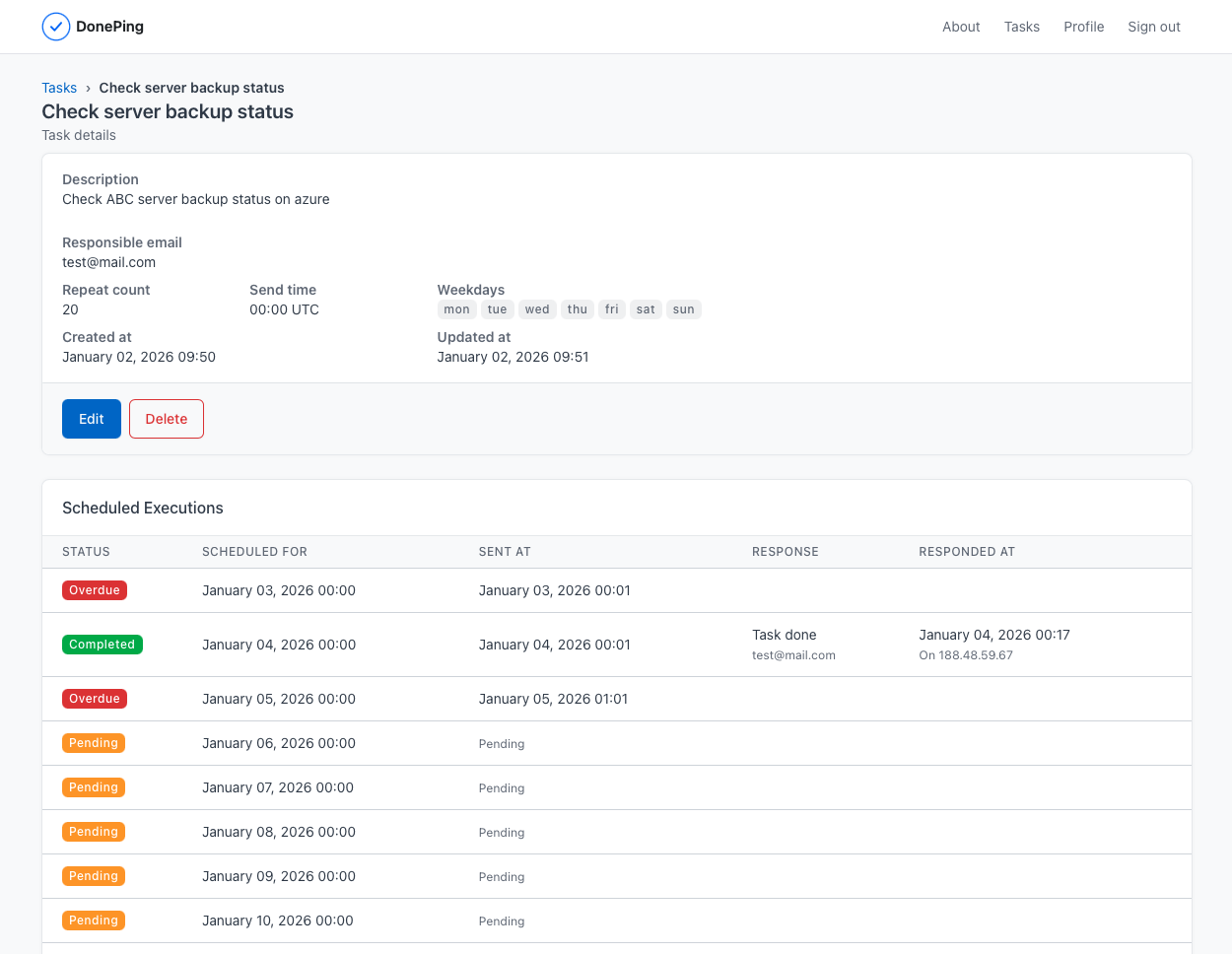
Task: Open the Tasks navigation menu item
Action: [1022, 27]
